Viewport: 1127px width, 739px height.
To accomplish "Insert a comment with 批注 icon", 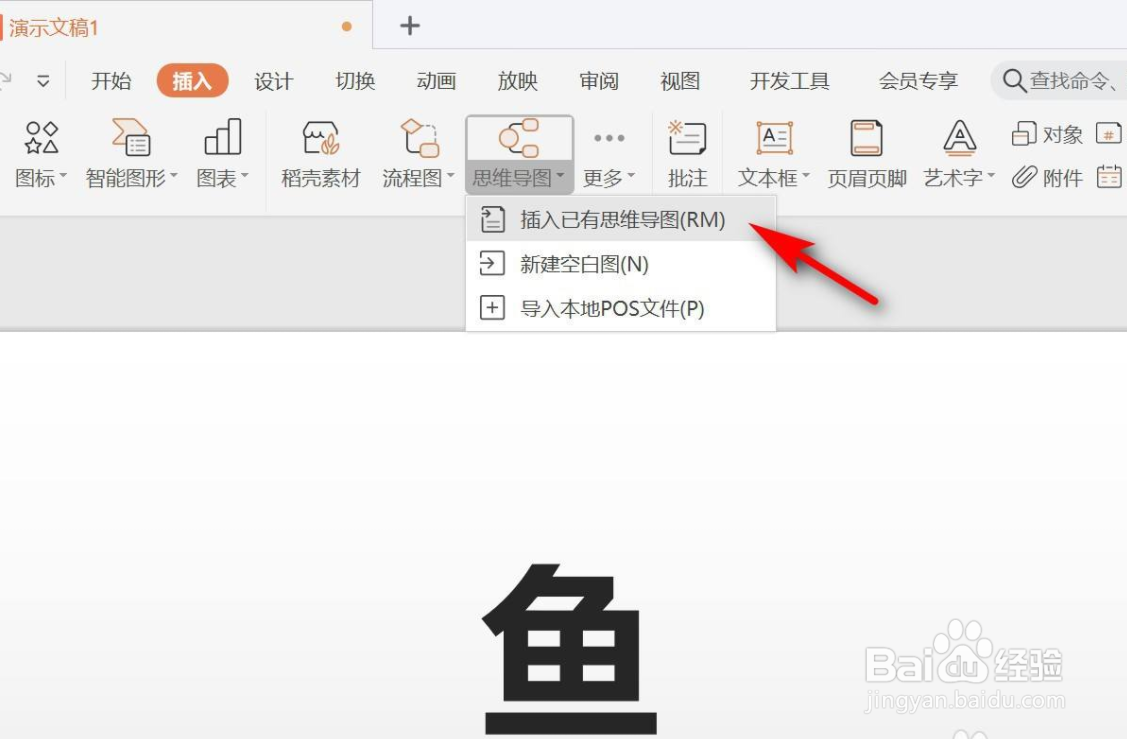I will click(687, 137).
